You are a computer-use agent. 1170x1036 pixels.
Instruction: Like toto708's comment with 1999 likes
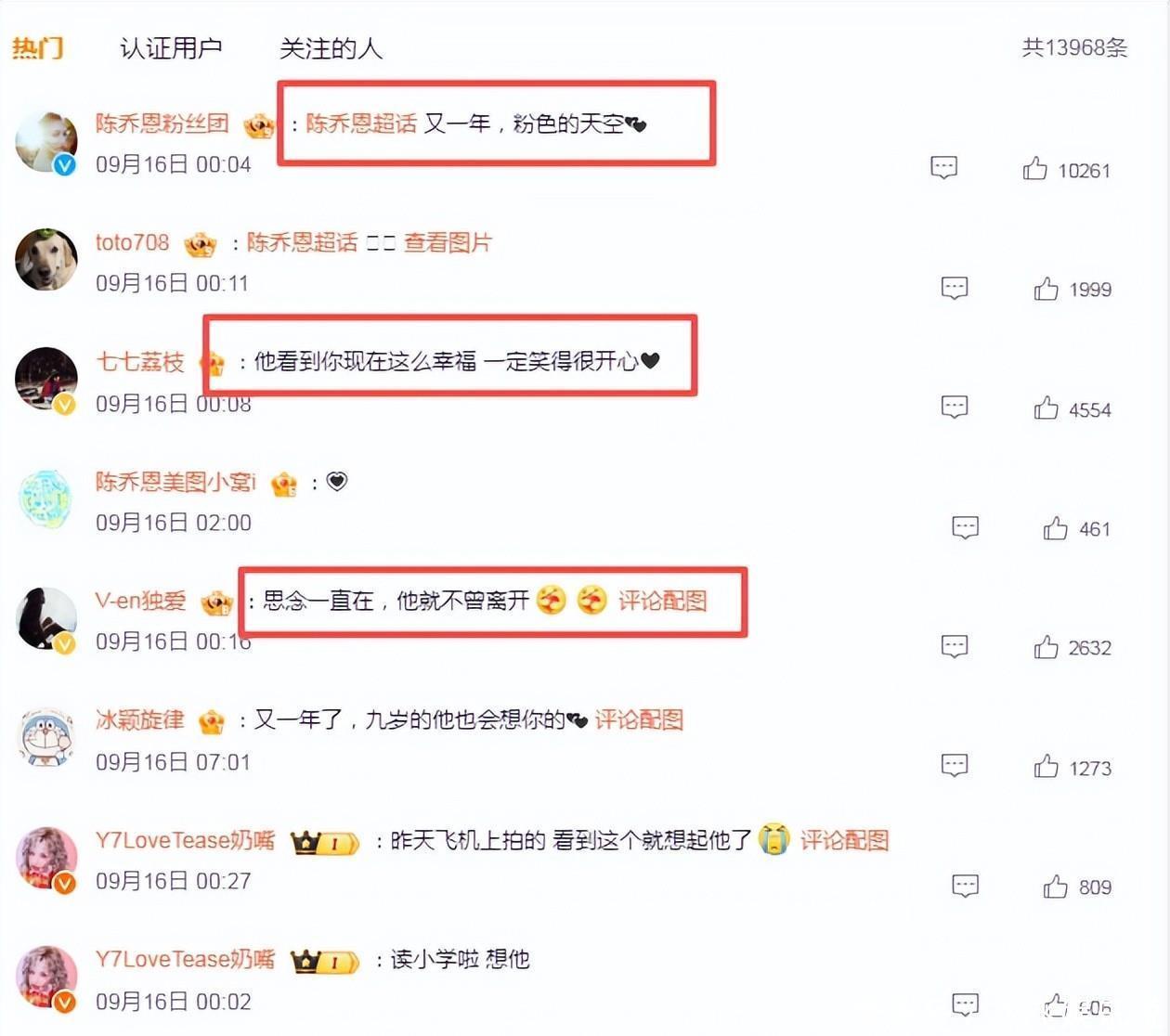coord(1046,289)
